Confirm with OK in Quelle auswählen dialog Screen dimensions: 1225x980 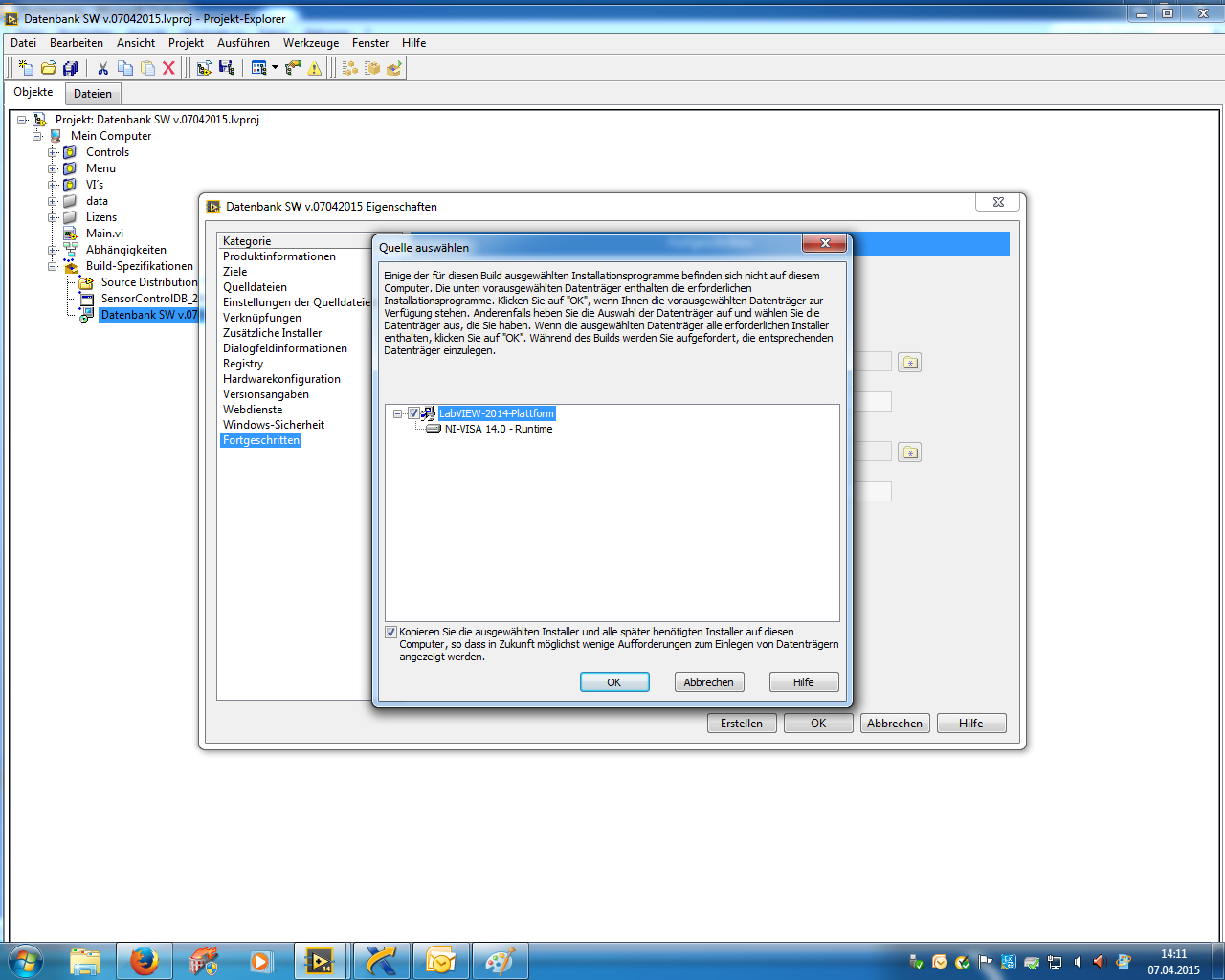(x=614, y=682)
